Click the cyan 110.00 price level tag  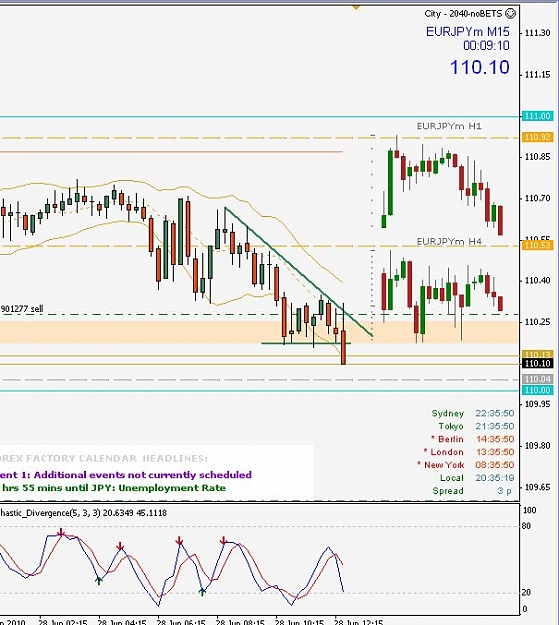point(537,390)
